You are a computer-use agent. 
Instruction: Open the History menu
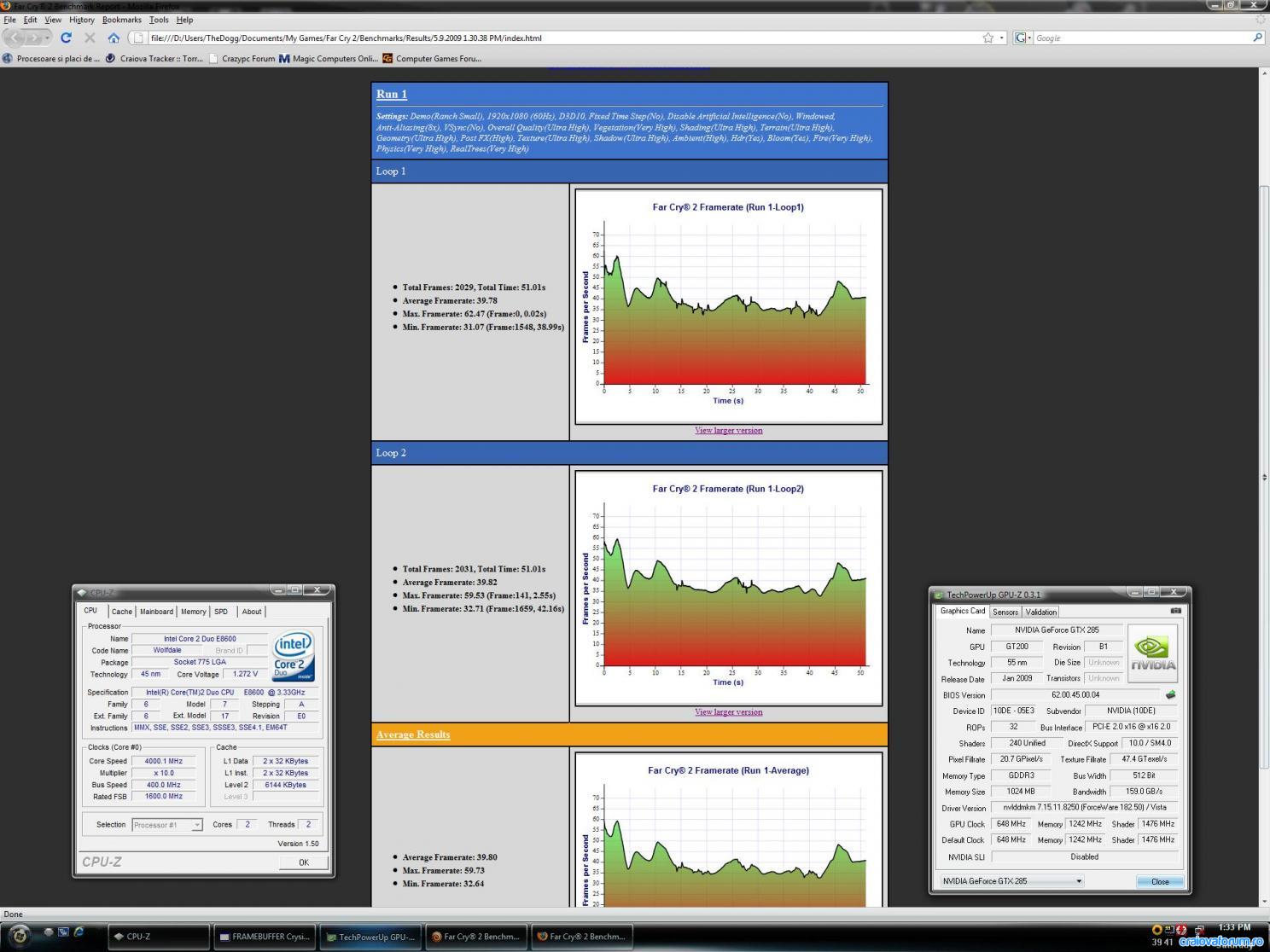[82, 20]
